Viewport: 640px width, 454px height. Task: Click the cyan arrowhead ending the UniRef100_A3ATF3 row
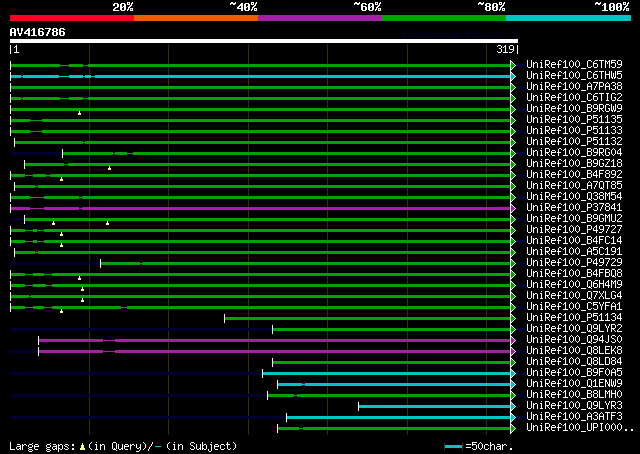tap(513, 417)
